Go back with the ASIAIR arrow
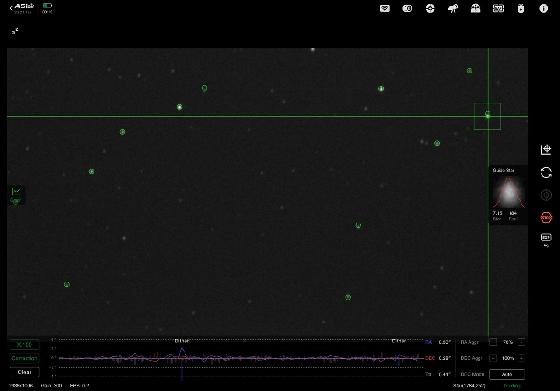 (x=11, y=7)
